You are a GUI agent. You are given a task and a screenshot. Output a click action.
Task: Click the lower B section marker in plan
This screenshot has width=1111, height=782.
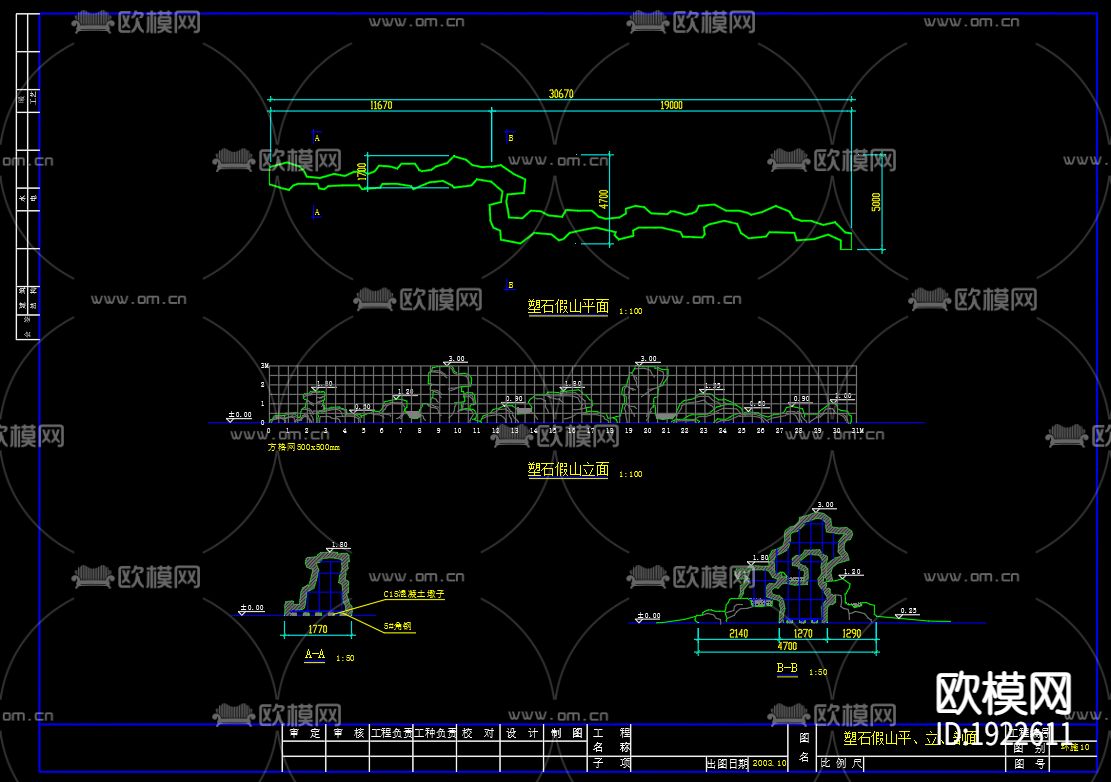(511, 285)
